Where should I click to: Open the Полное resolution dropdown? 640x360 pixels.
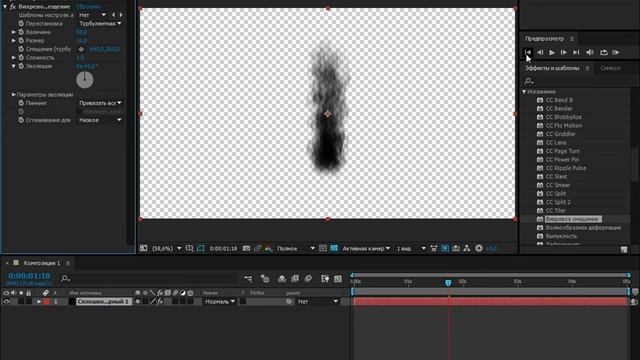click(296, 249)
